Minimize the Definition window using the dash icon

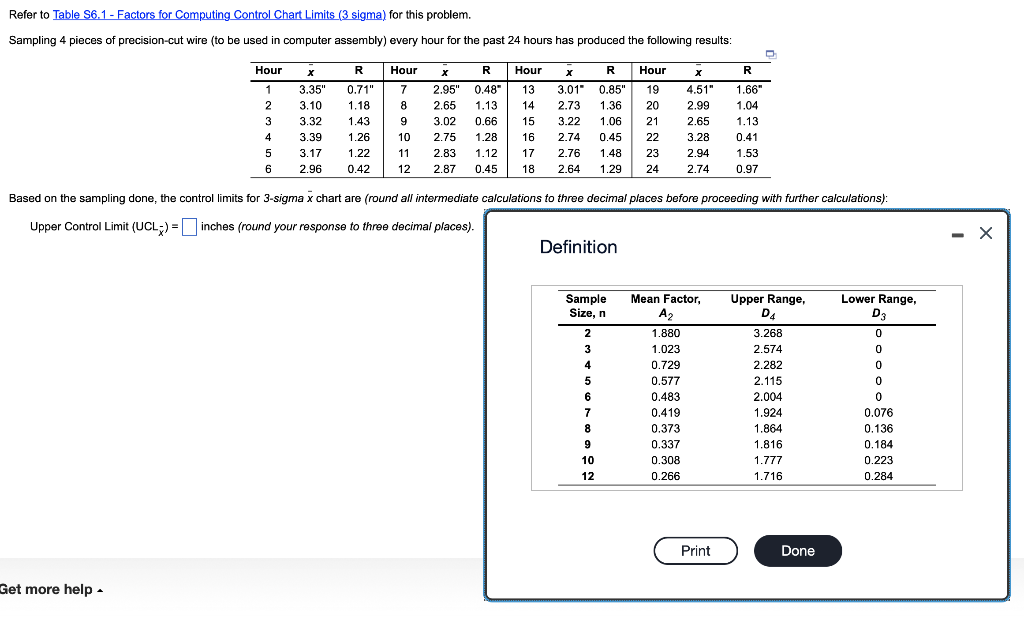point(958,232)
